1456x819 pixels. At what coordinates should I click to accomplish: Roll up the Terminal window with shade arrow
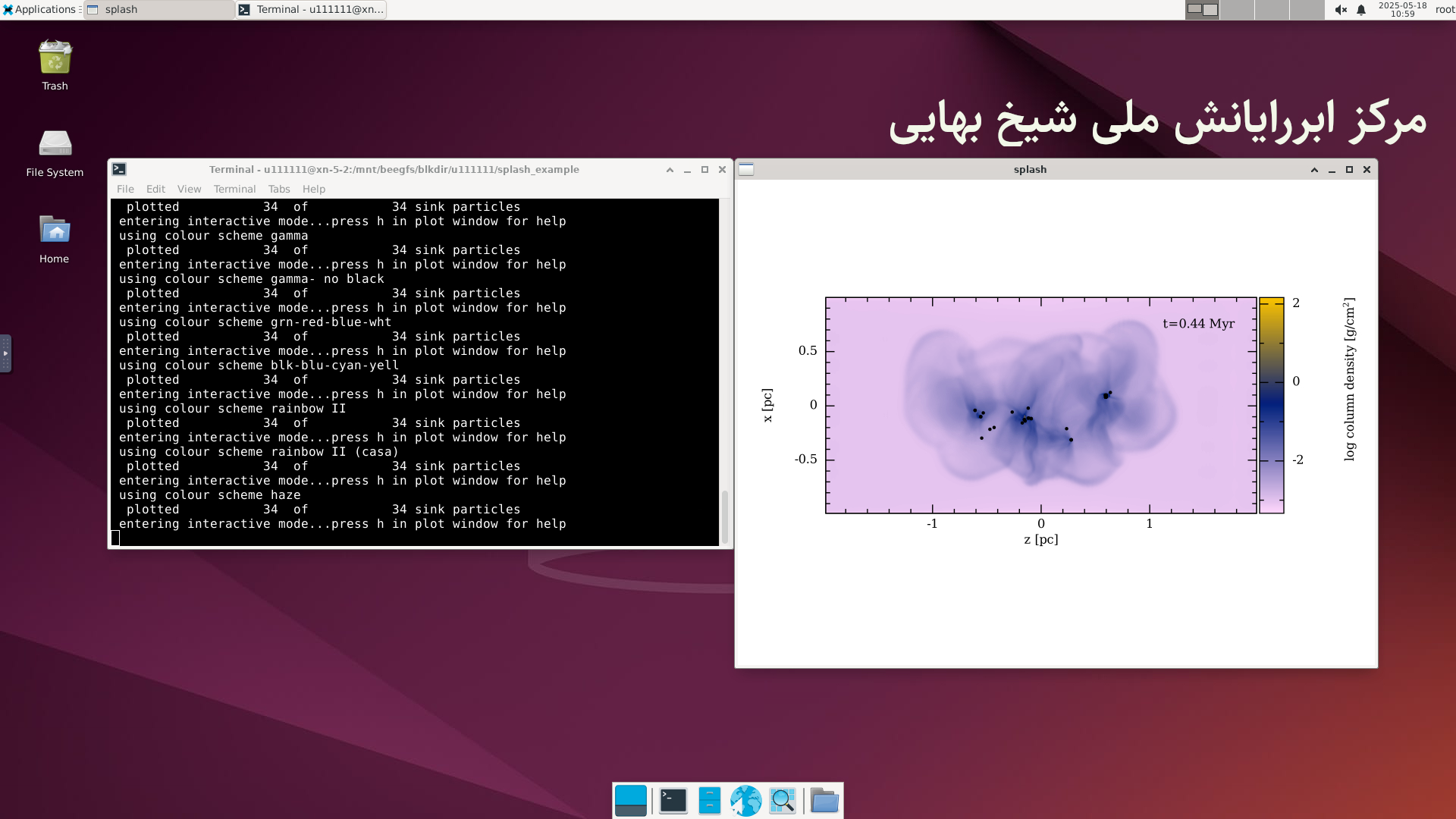[x=670, y=170]
